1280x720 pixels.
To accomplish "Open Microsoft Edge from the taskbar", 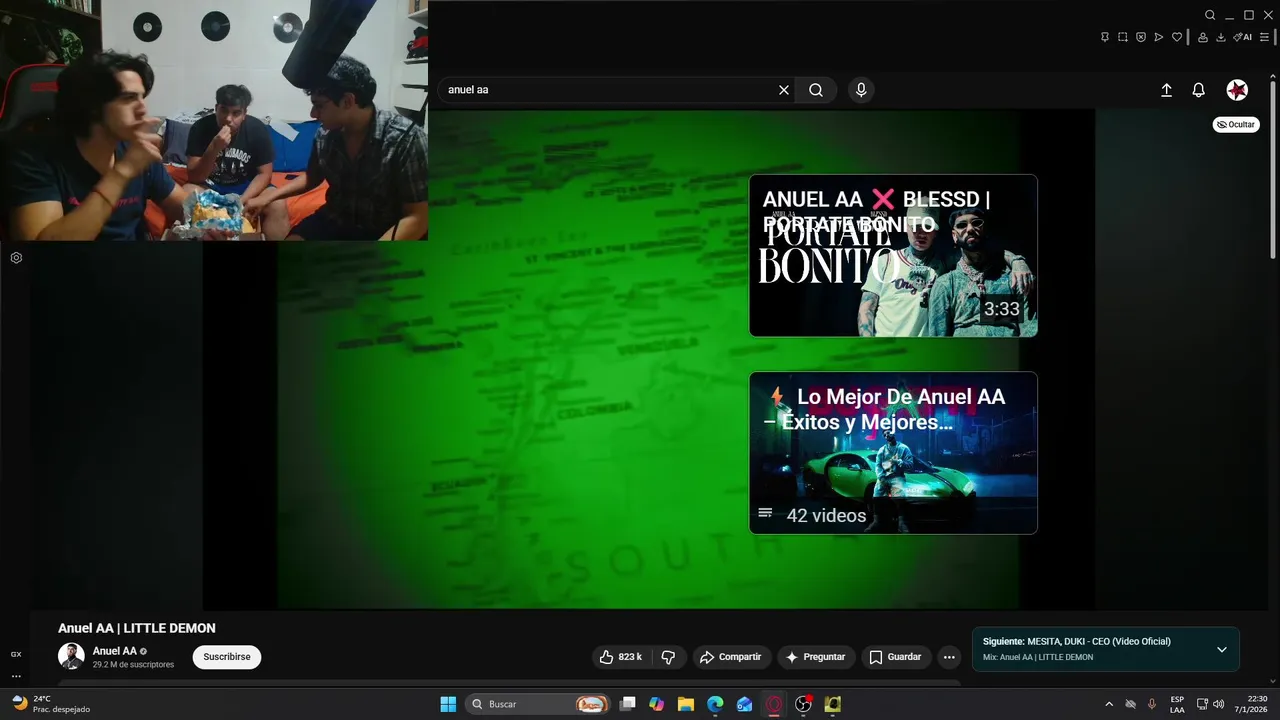I will 715,704.
